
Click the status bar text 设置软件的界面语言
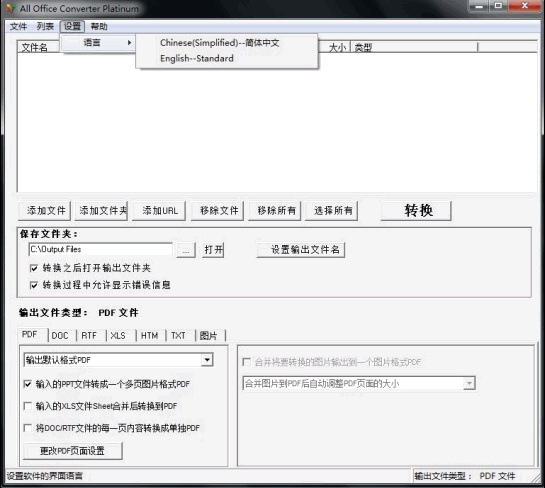pos(45,476)
